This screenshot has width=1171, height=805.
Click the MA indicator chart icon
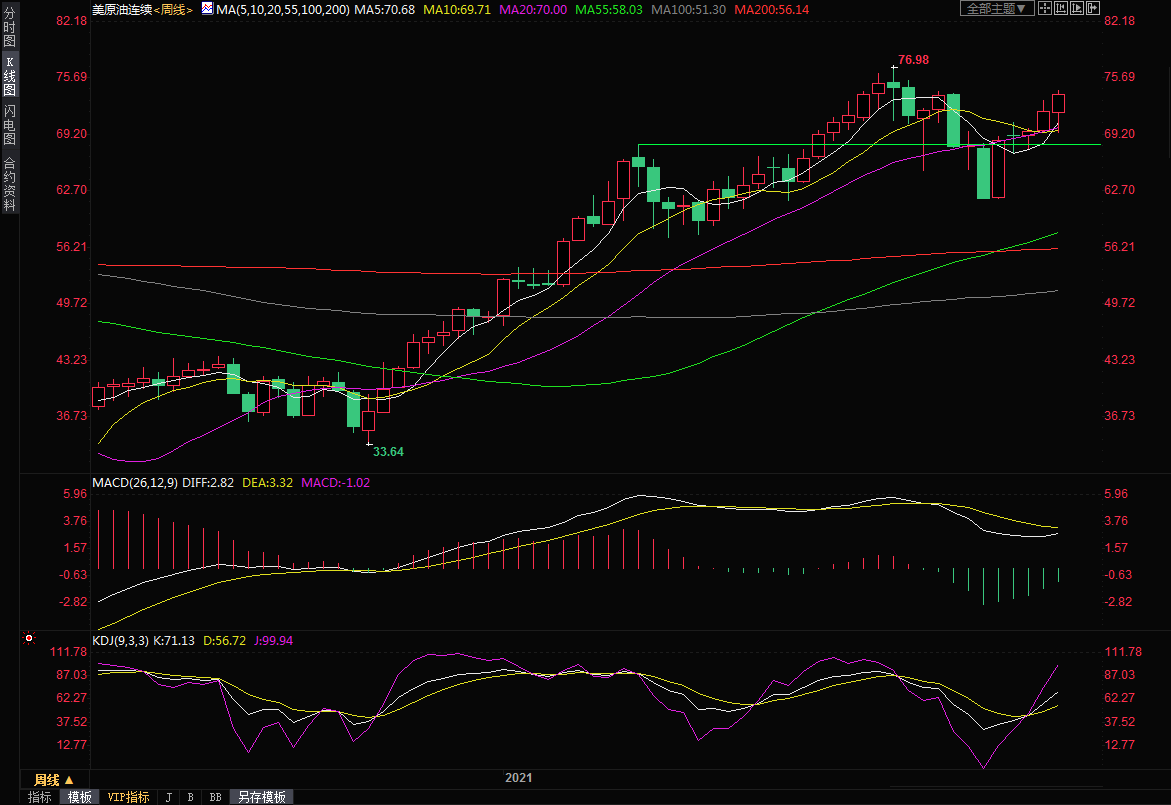point(207,8)
